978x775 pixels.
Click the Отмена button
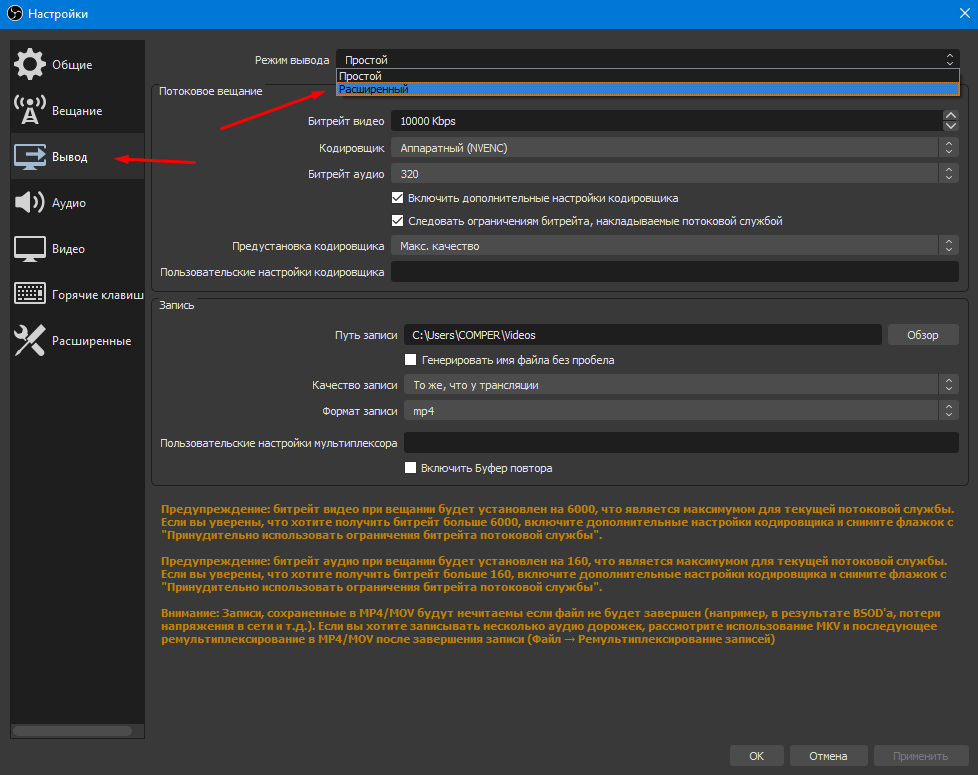(x=828, y=756)
